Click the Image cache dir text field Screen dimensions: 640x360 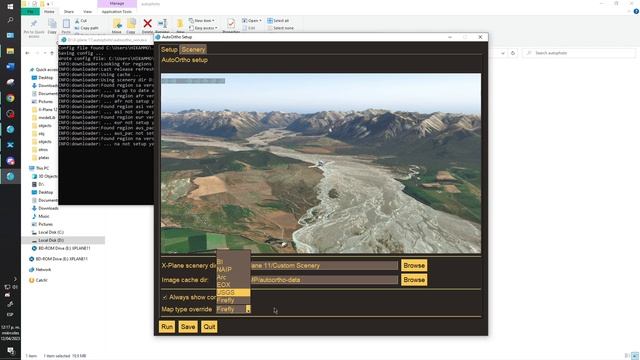tap(324, 280)
